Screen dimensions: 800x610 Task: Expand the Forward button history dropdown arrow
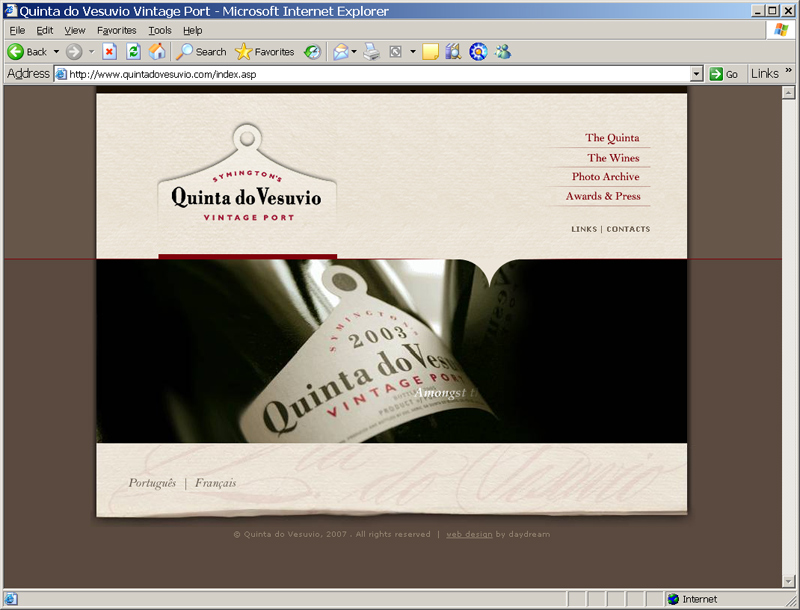91,52
